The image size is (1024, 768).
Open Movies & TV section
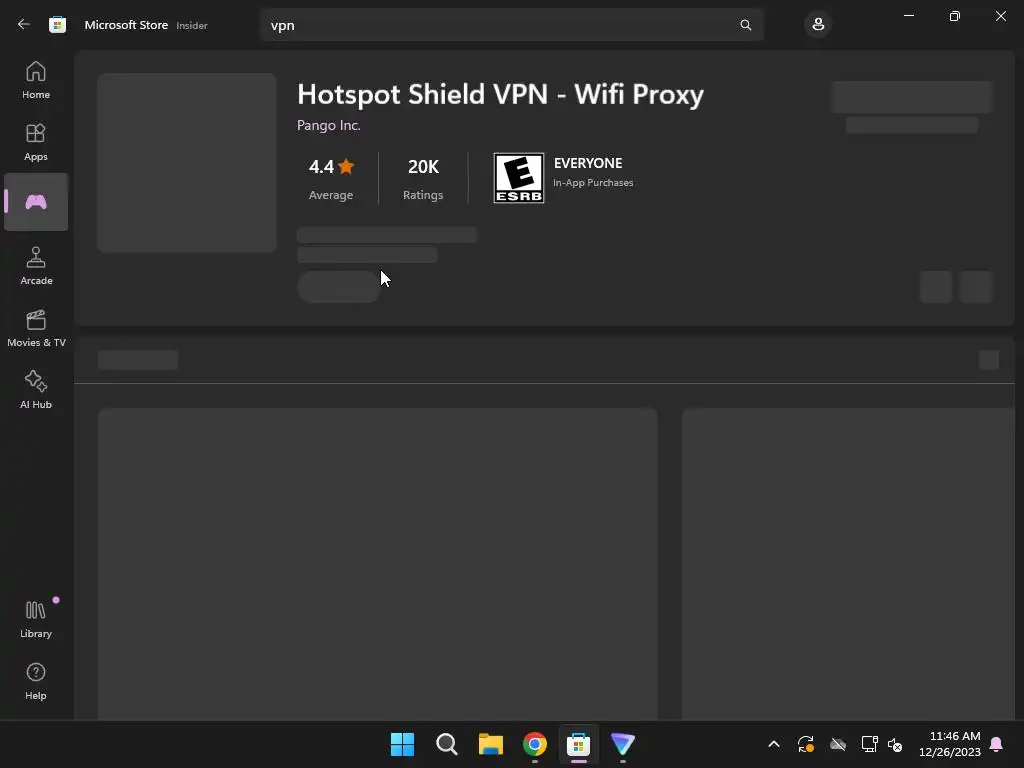click(36, 328)
